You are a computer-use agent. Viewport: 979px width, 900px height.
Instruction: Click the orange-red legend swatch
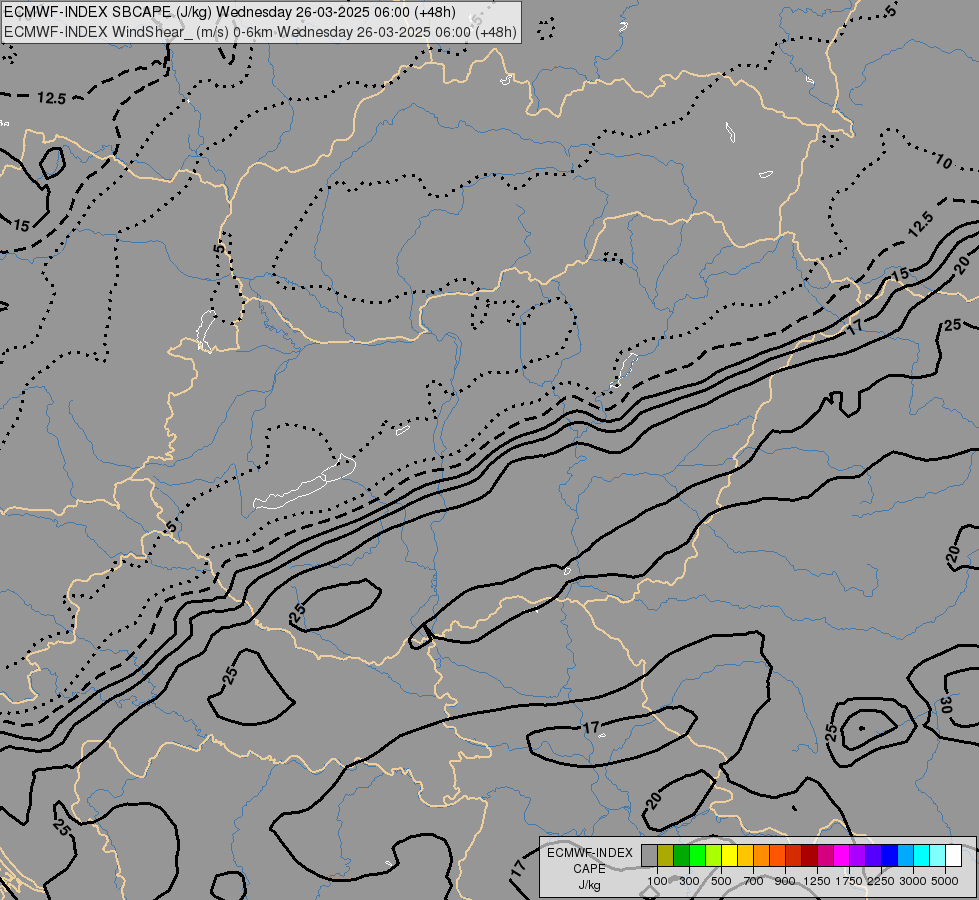[x=777, y=856]
